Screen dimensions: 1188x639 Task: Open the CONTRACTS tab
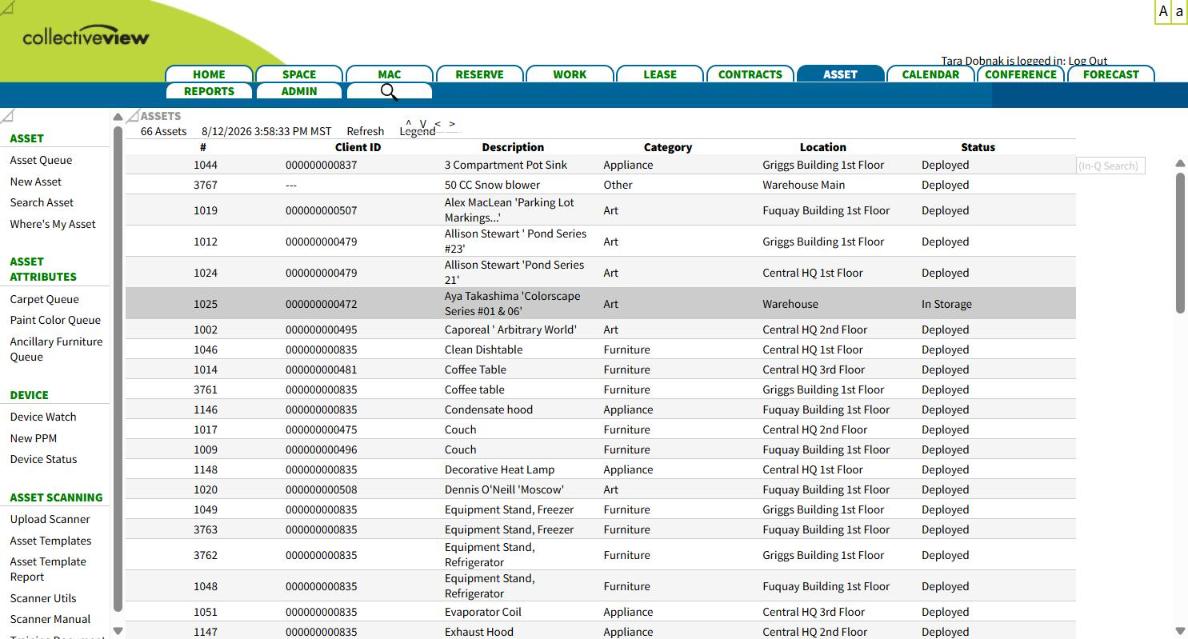coord(750,74)
